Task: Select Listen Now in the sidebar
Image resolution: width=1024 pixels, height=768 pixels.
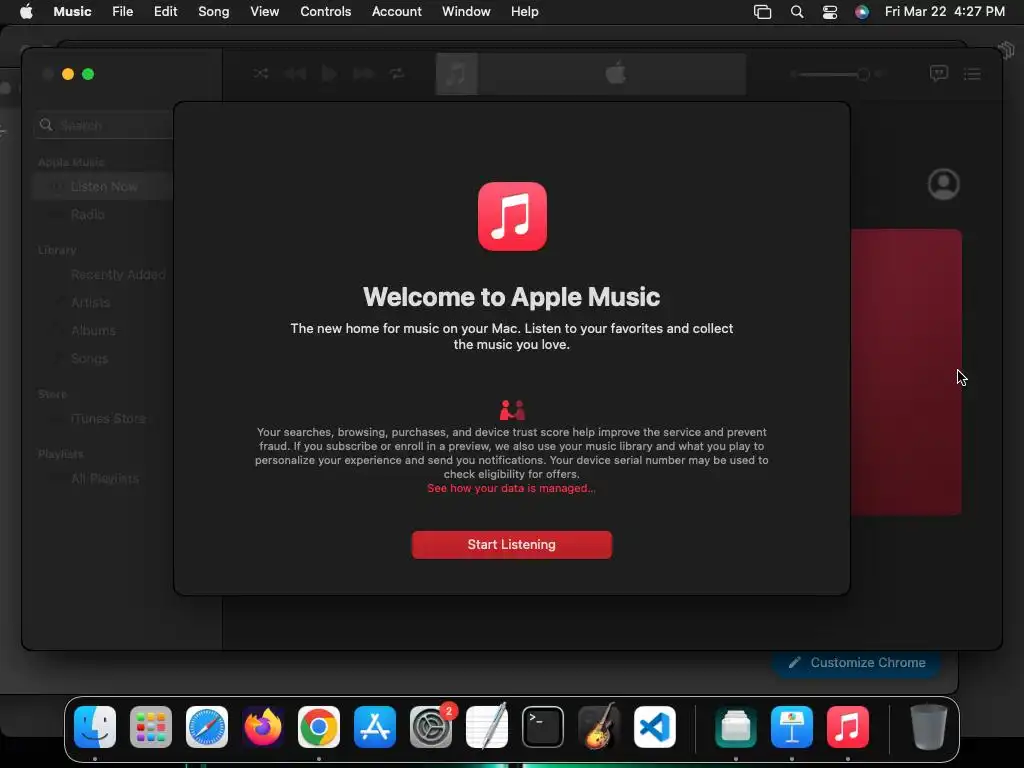Action: click(x=103, y=187)
